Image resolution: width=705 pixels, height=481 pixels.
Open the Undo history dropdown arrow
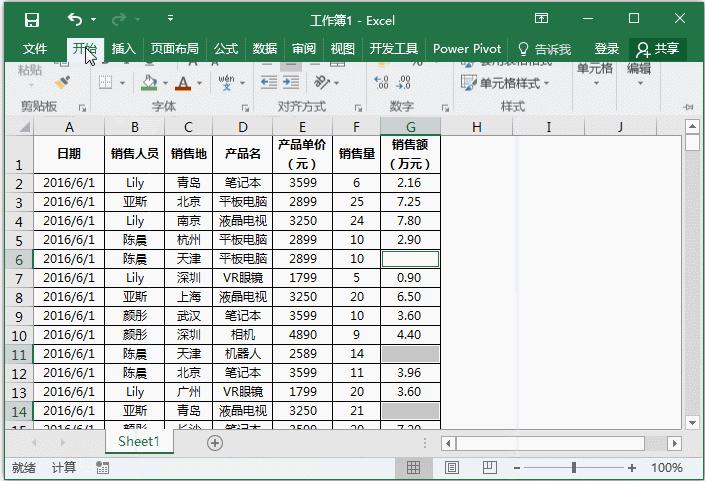94,19
